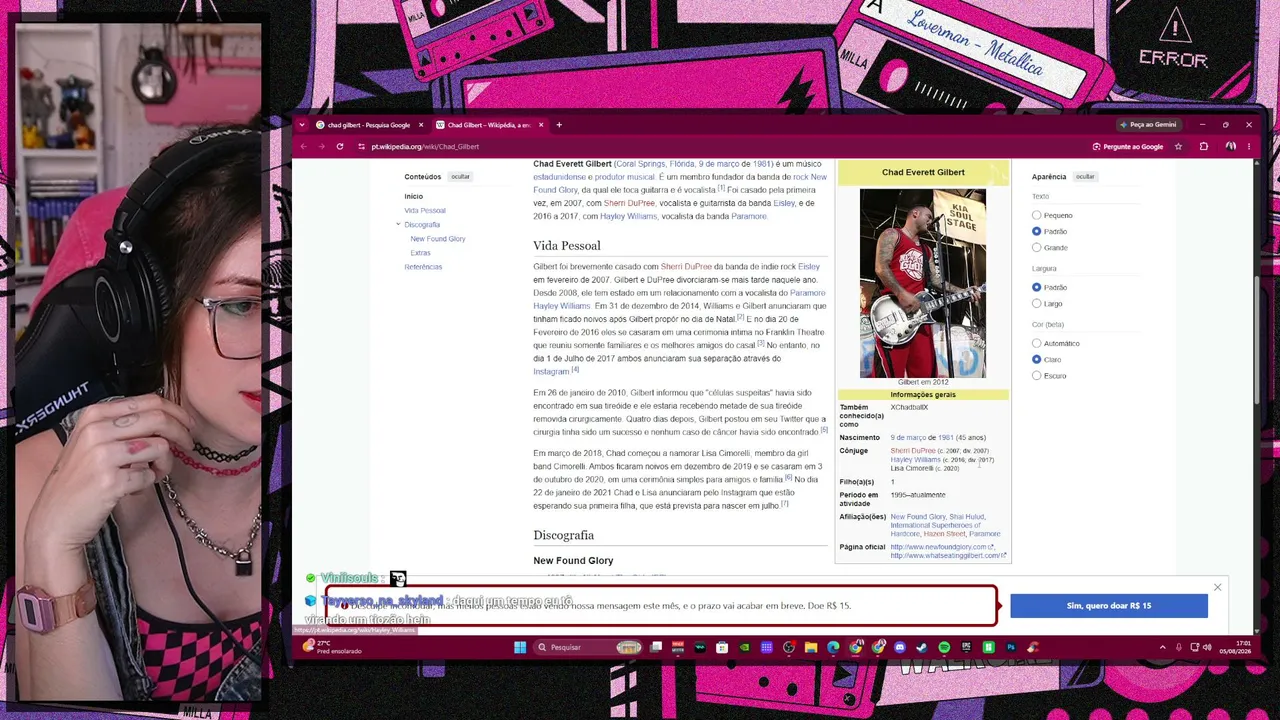
Task: Open Discord from the taskbar
Action: tap(900, 647)
